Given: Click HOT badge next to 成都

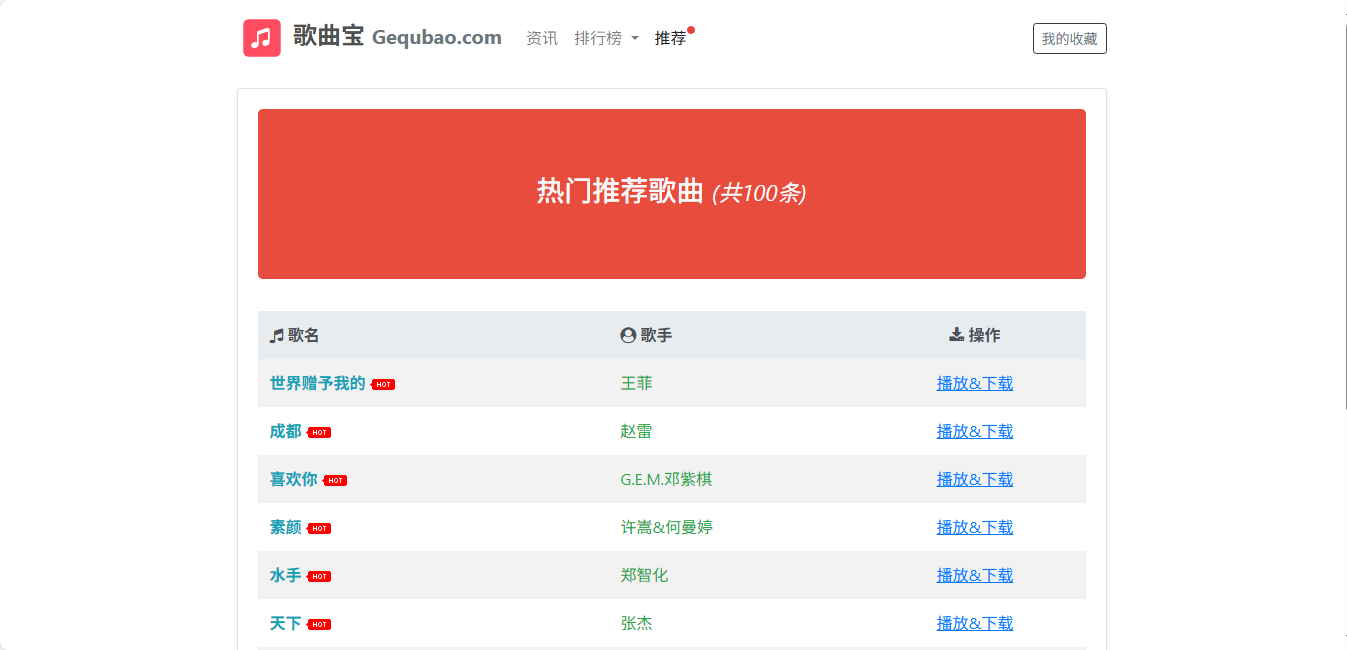Looking at the screenshot, I should tap(319, 433).
